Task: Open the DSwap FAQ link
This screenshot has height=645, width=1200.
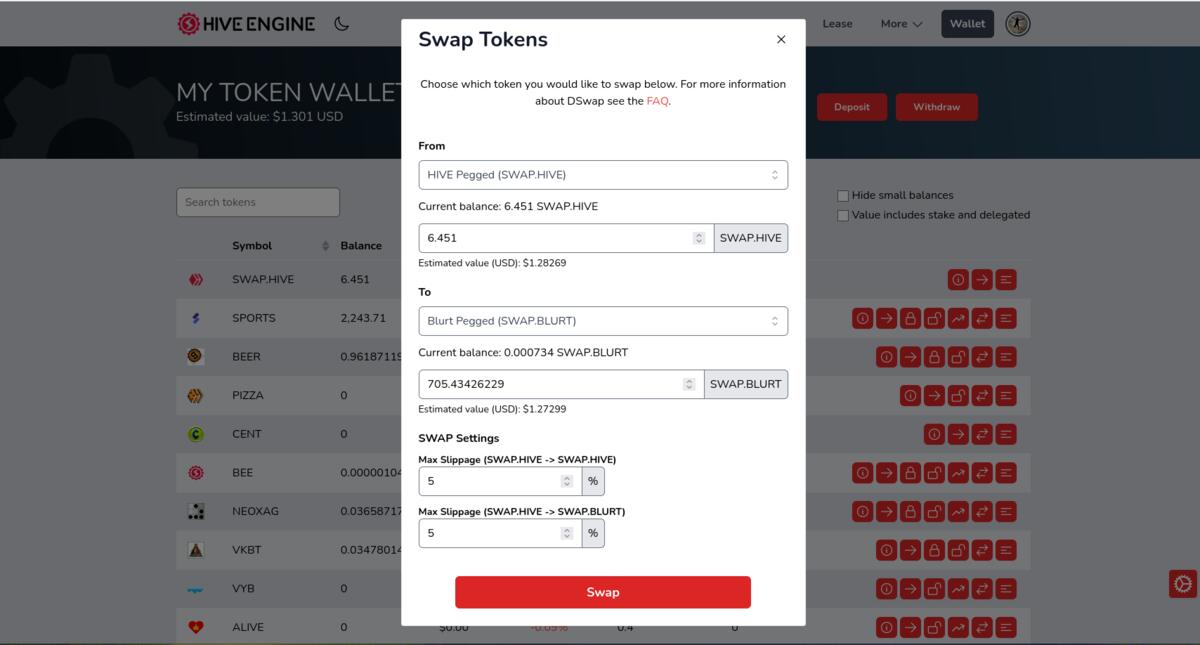Action: 657,101
